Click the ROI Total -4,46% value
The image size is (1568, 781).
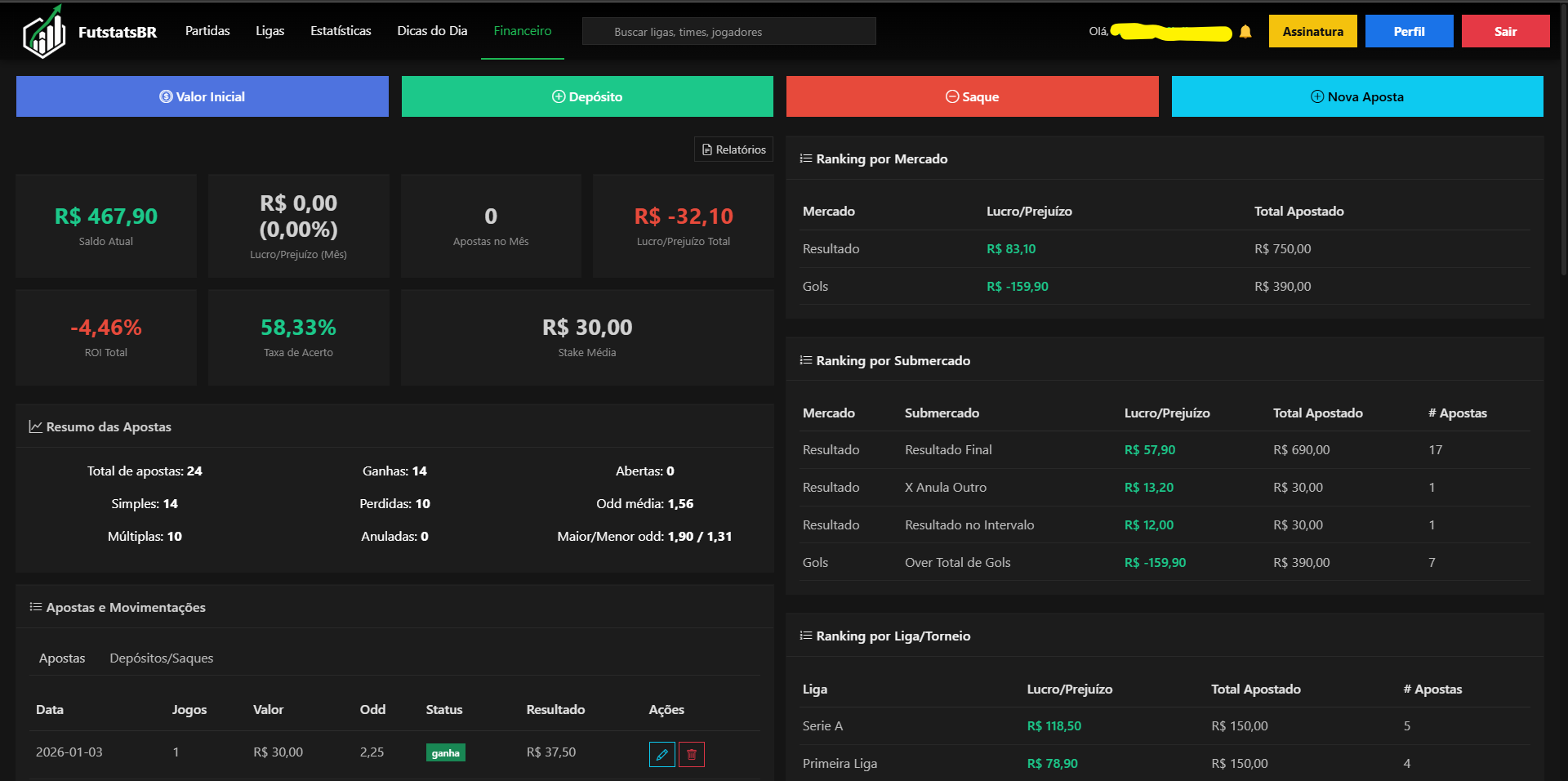106,328
